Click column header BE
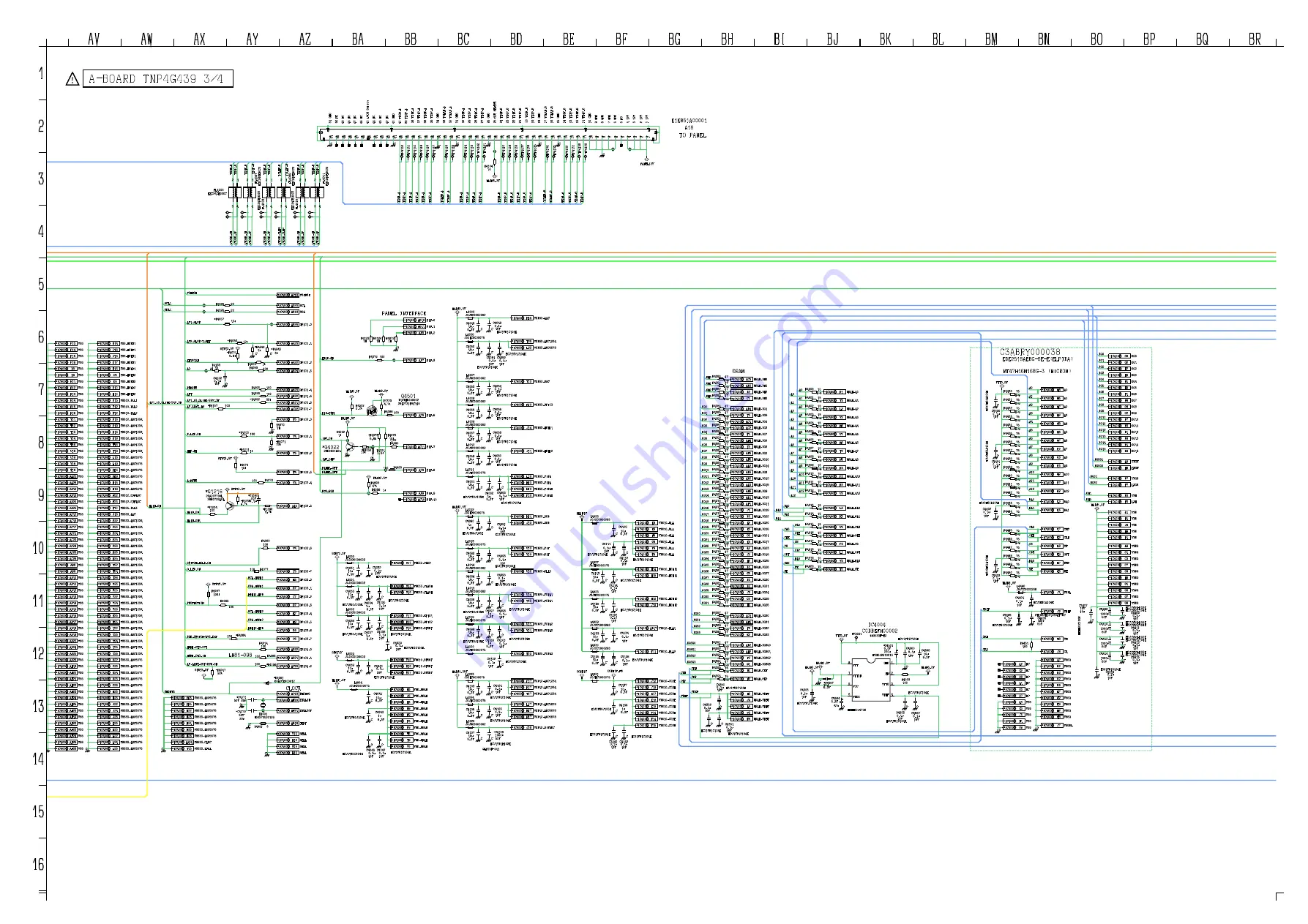The image size is (1308, 924). (569, 40)
